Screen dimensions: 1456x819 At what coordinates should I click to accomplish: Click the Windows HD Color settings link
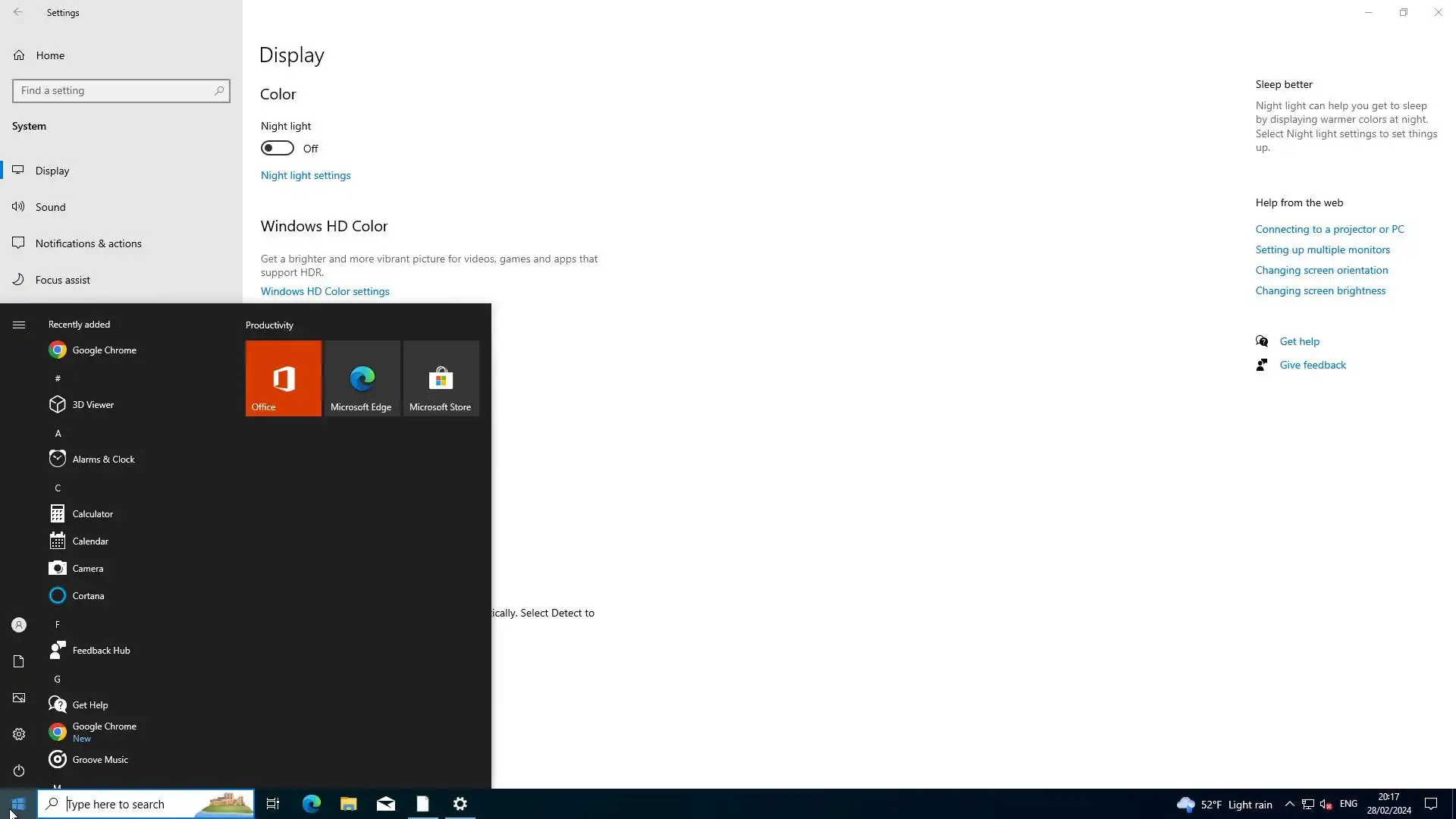pos(325,291)
